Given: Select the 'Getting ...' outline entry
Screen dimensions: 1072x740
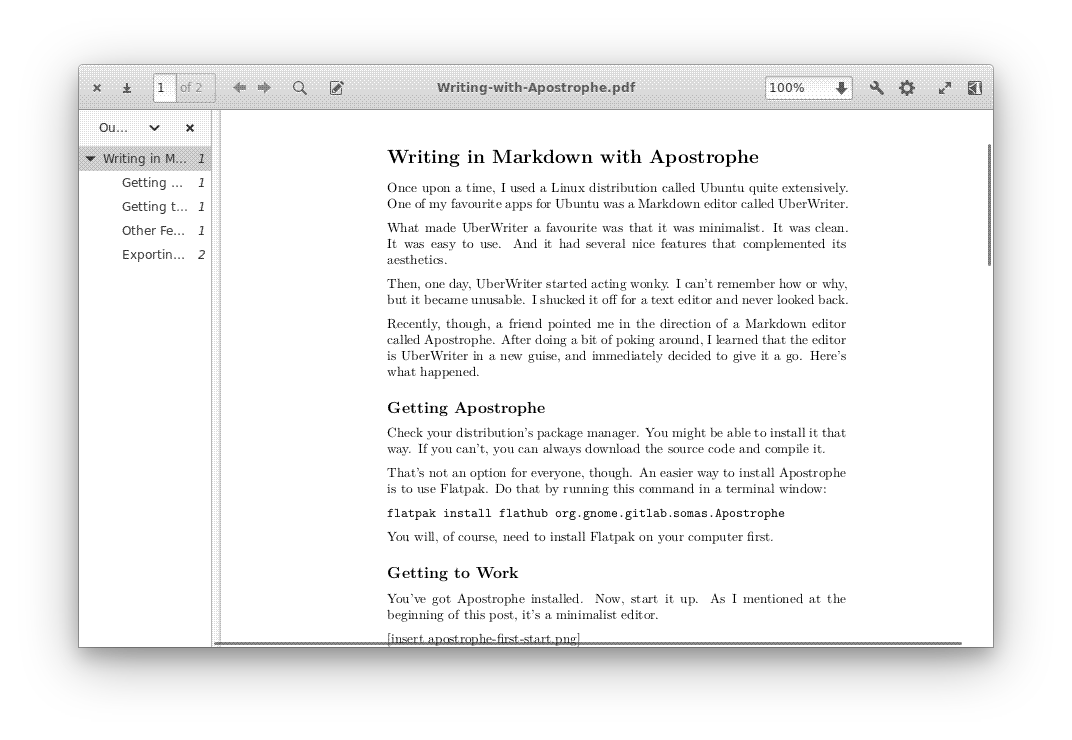Looking at the screenshot, I should pyautogui.click(x=145, y=183).
